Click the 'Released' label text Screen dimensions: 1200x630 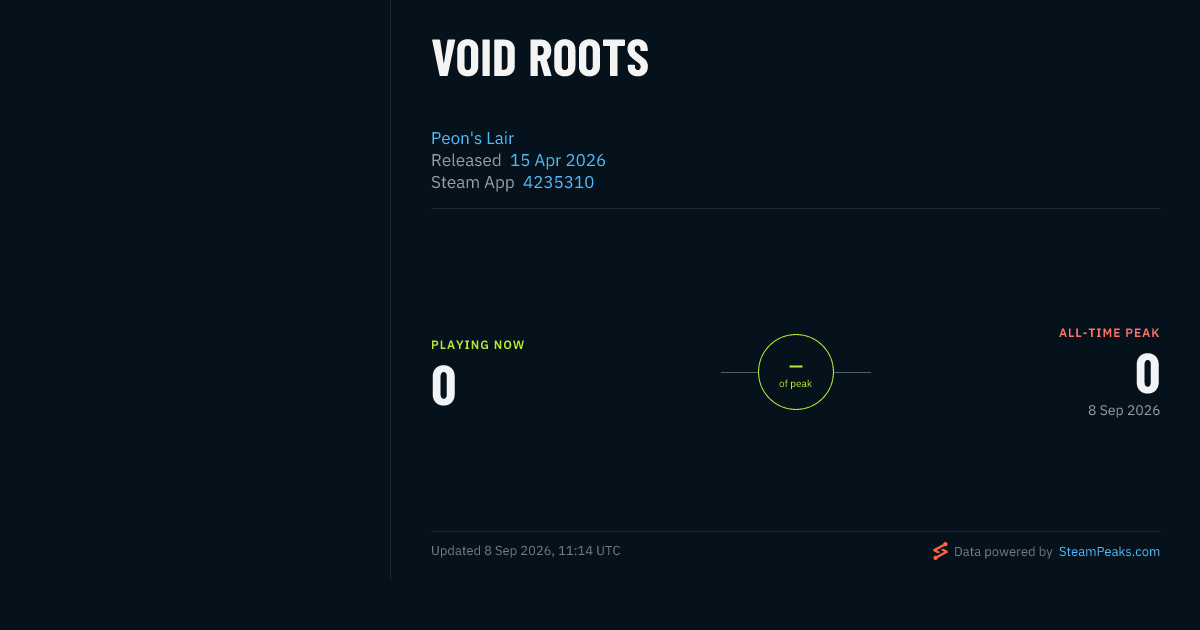[466, 160]
